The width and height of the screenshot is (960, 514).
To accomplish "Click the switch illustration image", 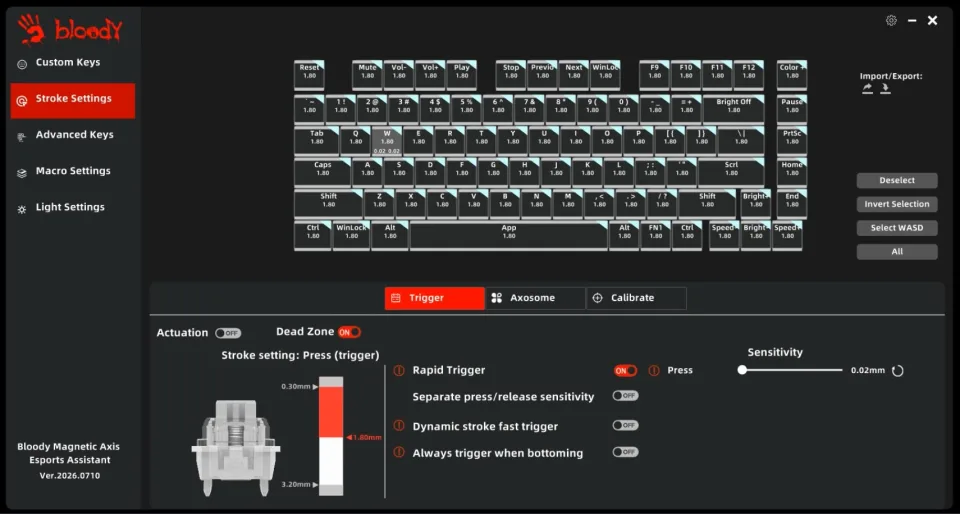I will coord(236,448).
